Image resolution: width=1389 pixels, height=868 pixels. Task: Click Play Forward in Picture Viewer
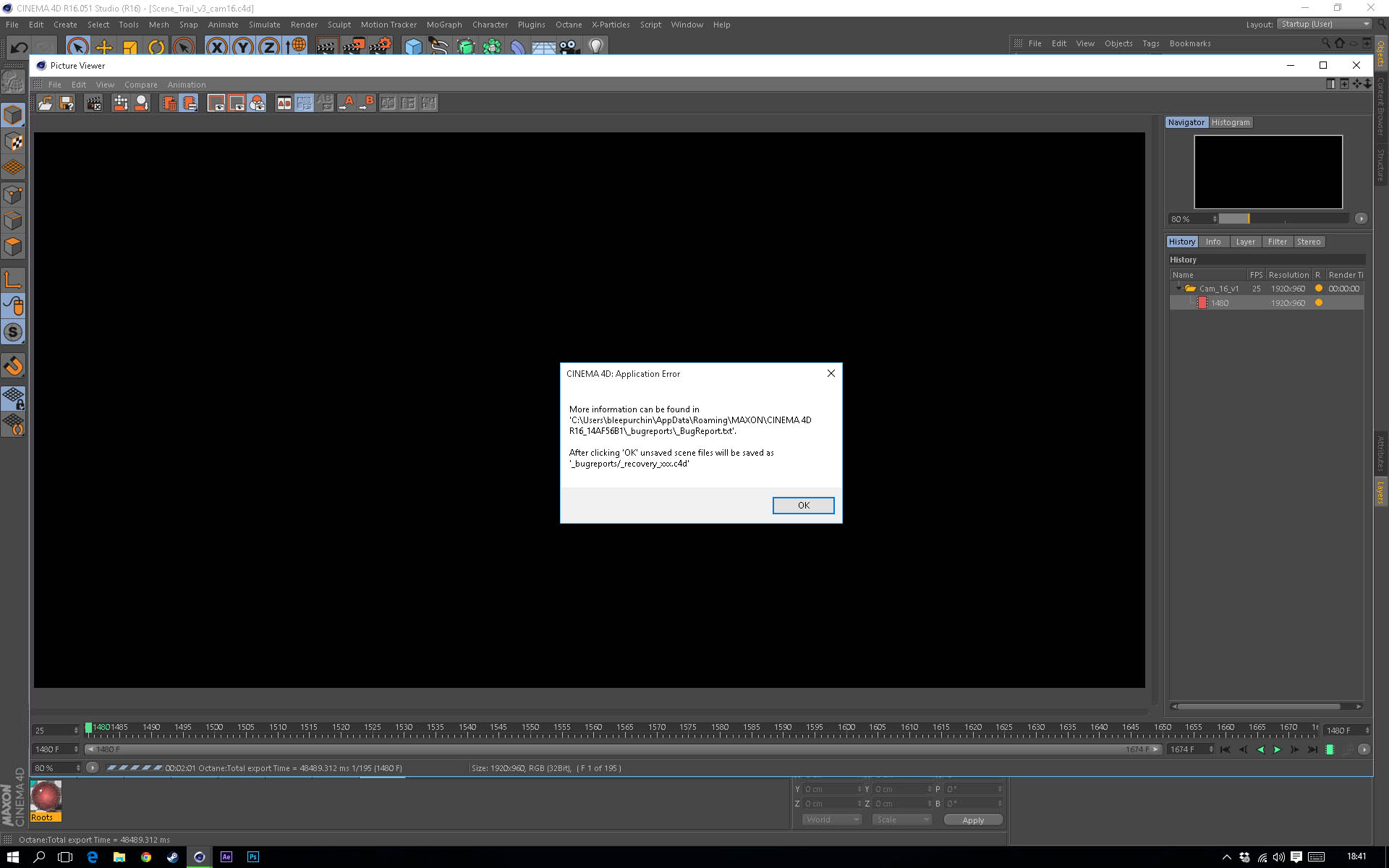click(x=1278, y=749)
